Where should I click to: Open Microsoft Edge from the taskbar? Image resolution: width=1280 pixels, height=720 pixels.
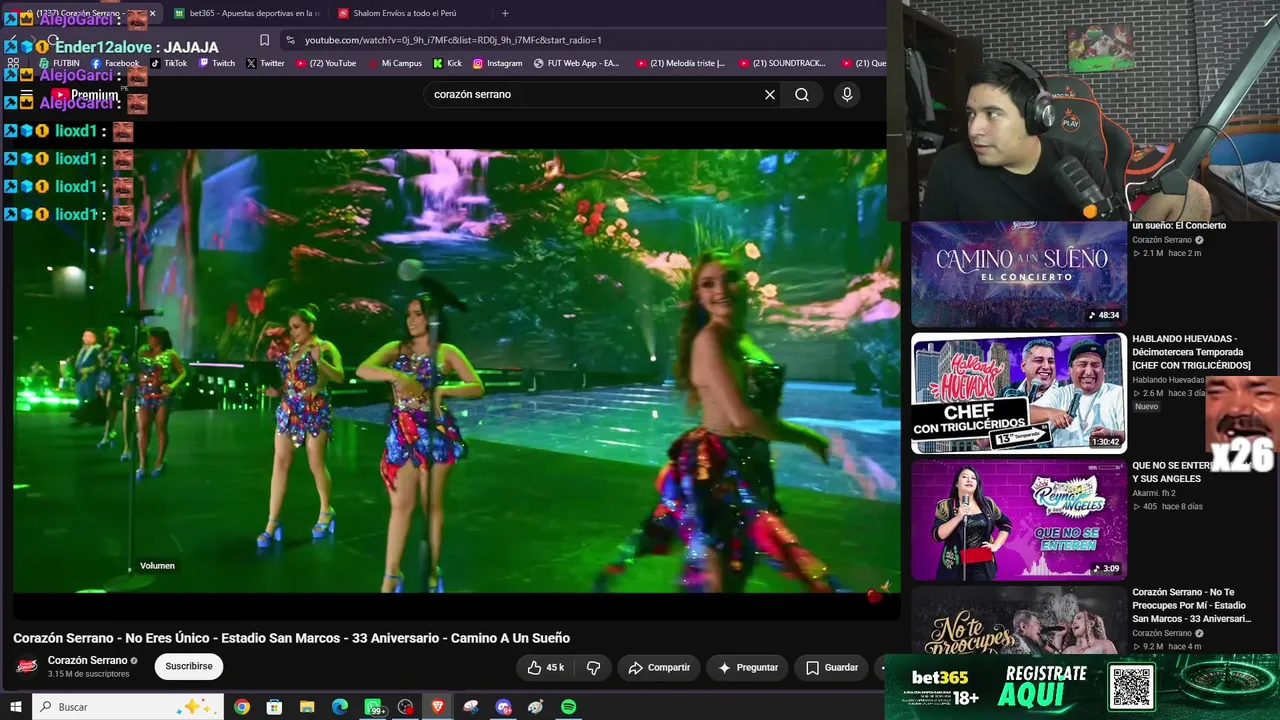(x=340, y=707)
